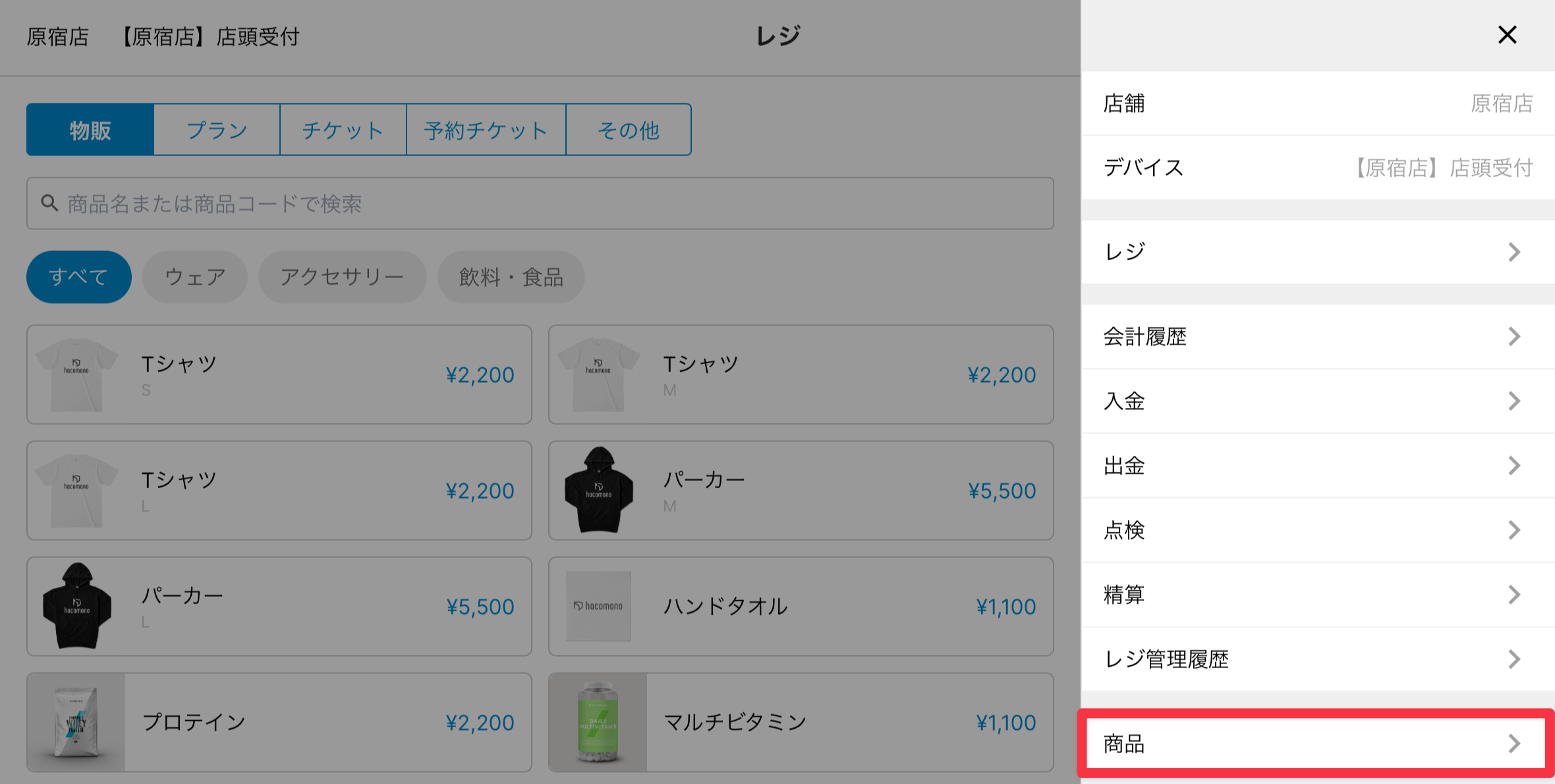Open the 商品 menu chevron
Image resolution: width=1555 pixels, height=784 pixels.
(x=1513, y=744)
